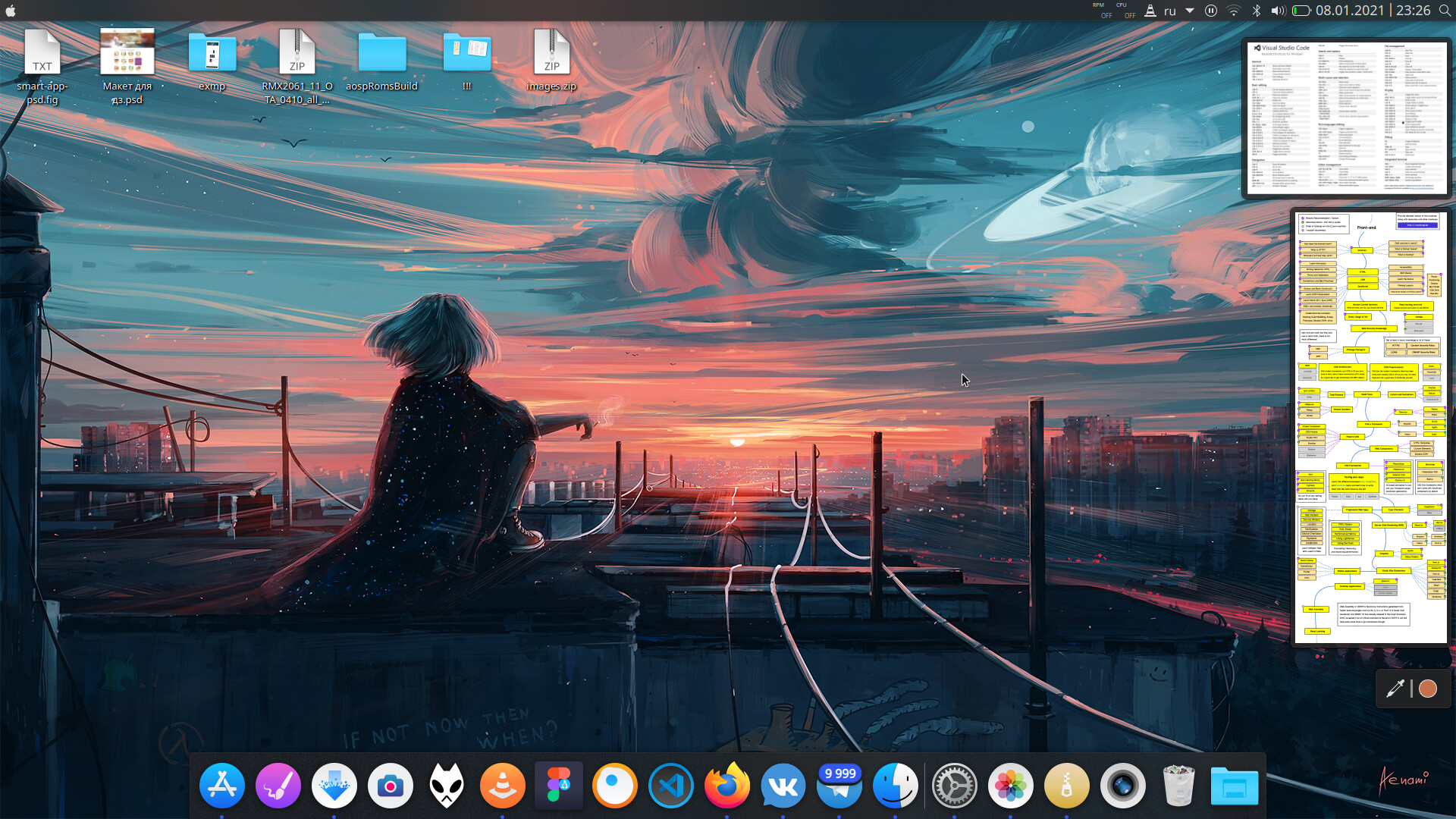
Task: Open Firefox from the dock
Action: (x=726, y=785)
